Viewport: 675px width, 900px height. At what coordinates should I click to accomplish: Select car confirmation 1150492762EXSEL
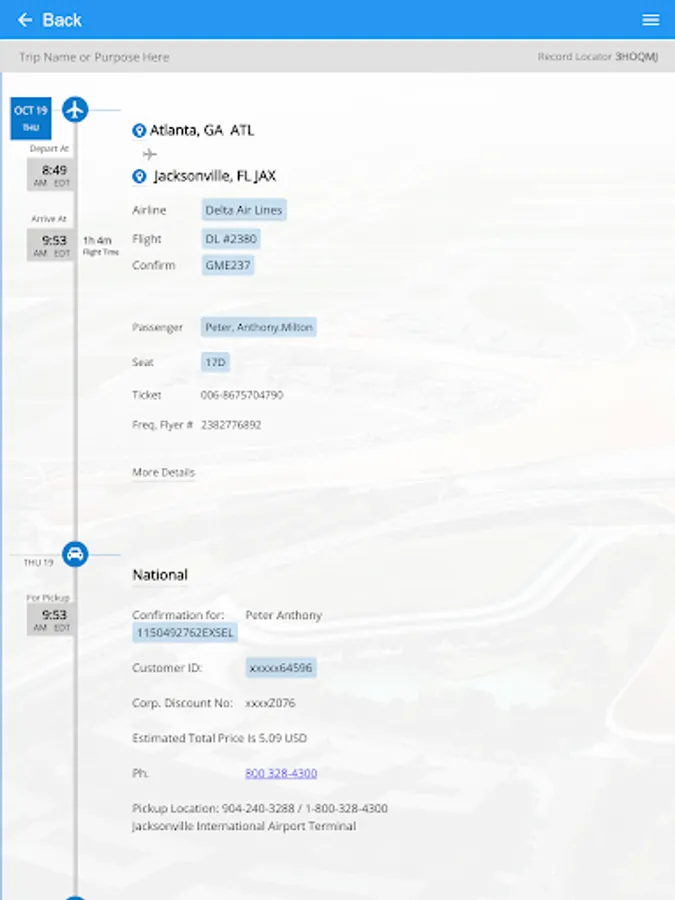pos(185,633)
